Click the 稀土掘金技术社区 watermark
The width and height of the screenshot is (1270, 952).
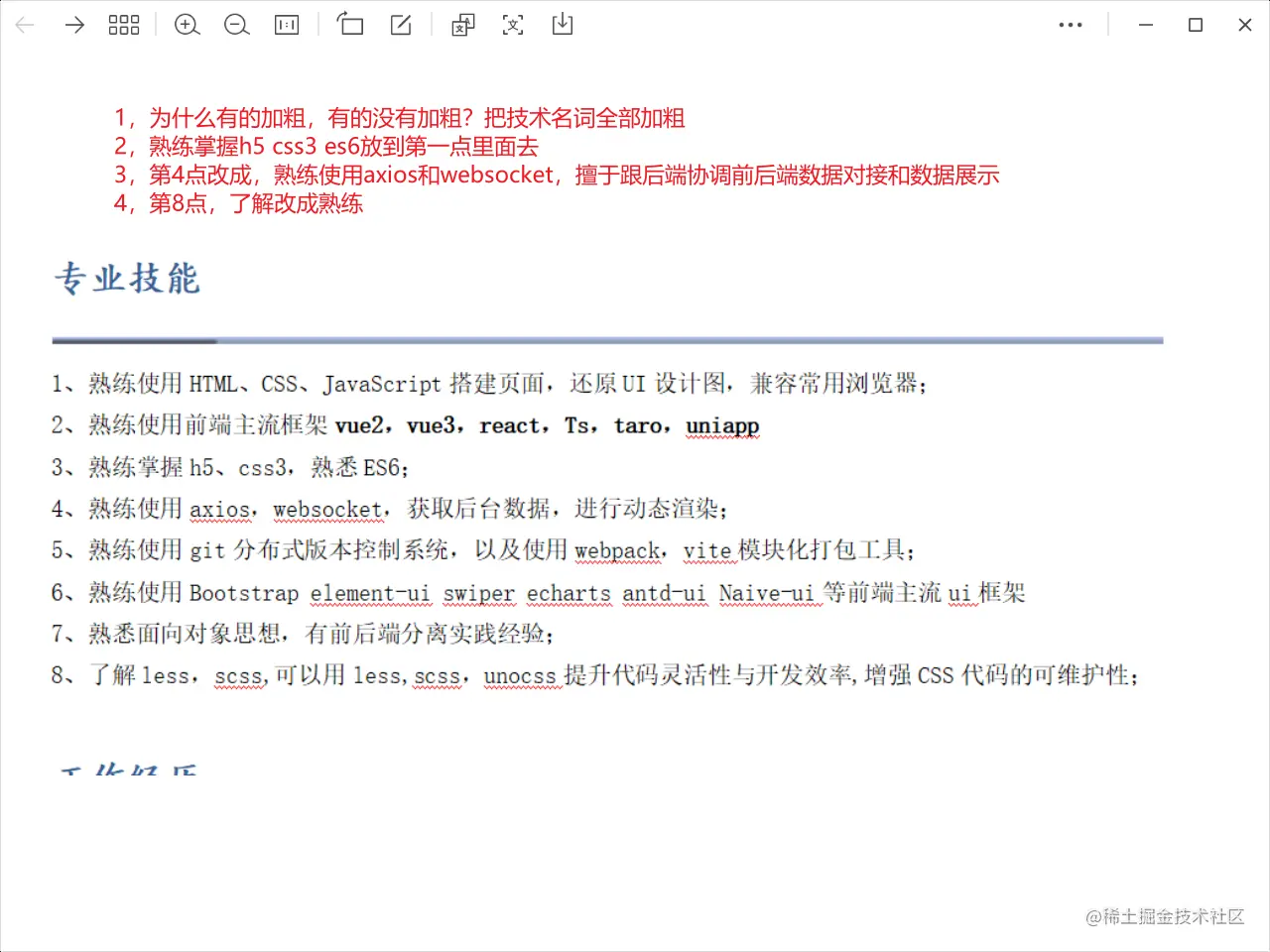pyautogui.click(x=1167, y=918)
